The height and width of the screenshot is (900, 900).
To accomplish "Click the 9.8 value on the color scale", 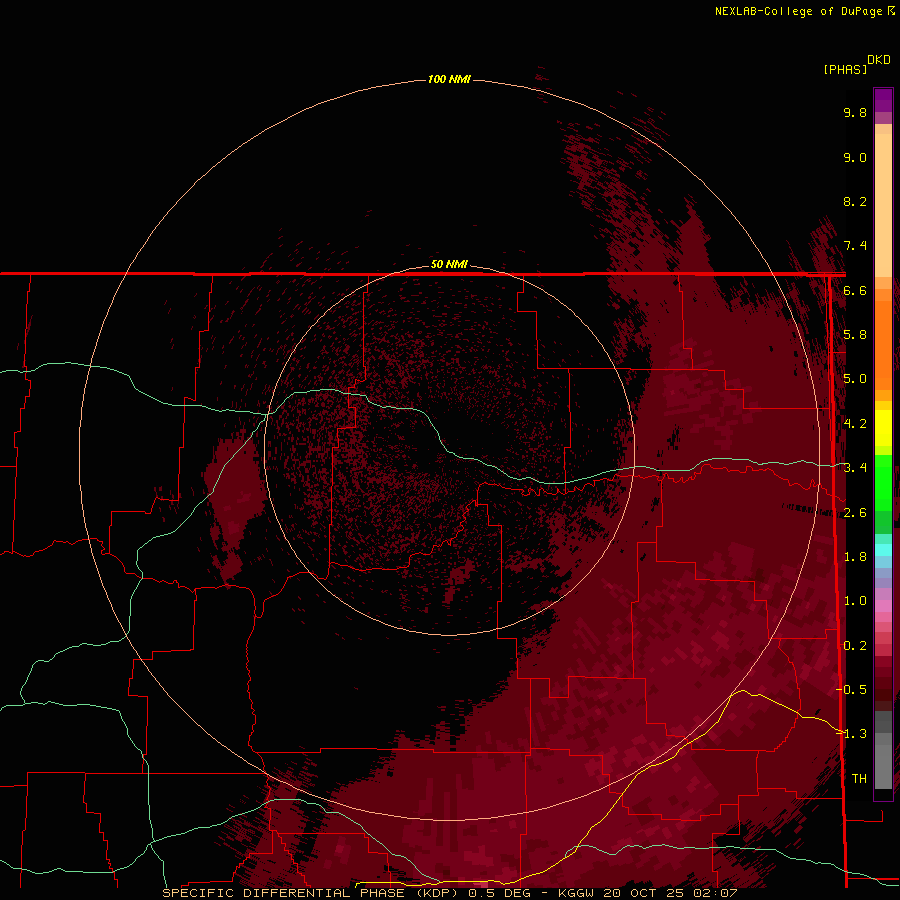I will (855, 112).
